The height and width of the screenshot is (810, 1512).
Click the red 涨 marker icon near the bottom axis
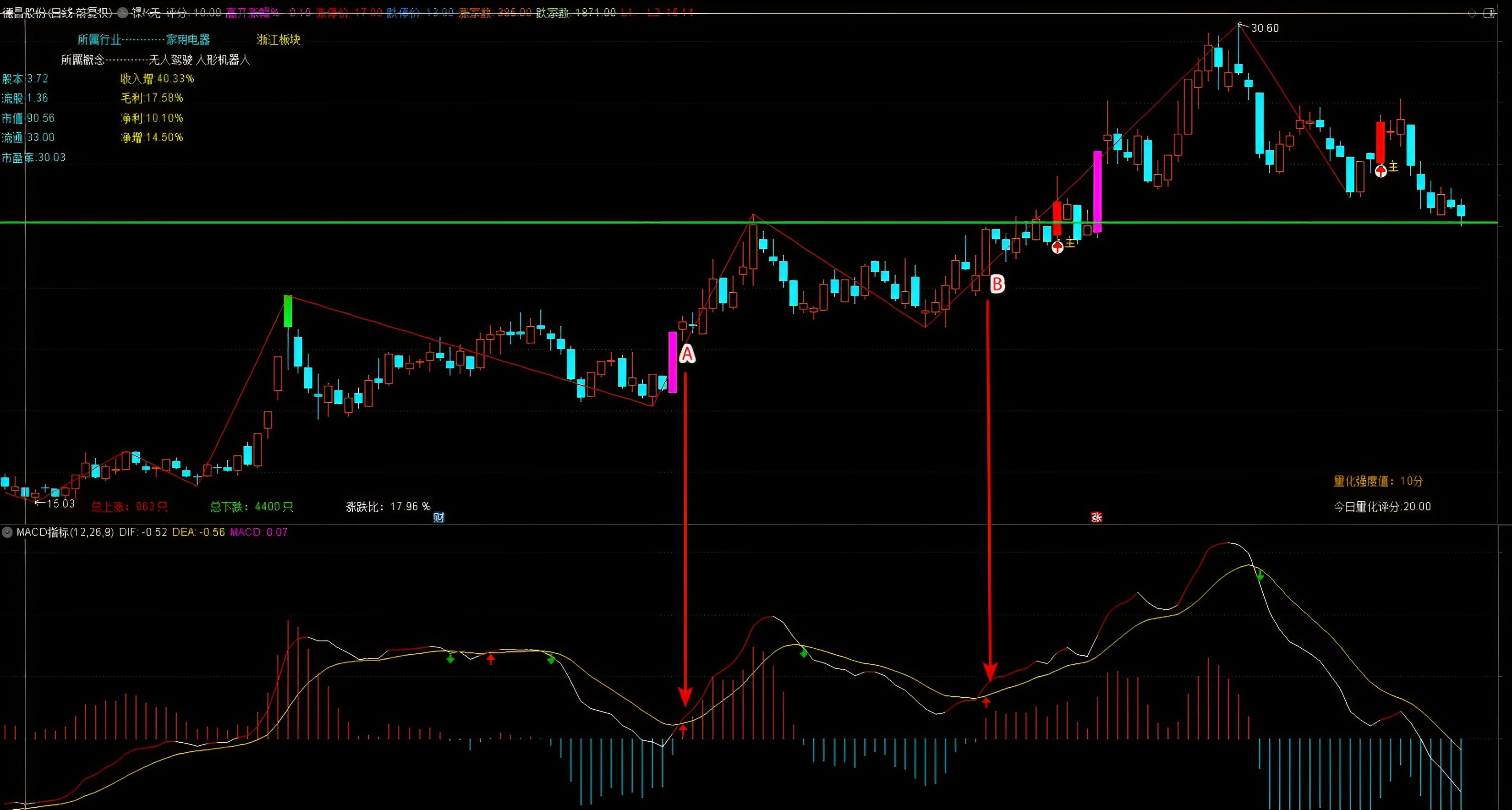coord(1096,518)
